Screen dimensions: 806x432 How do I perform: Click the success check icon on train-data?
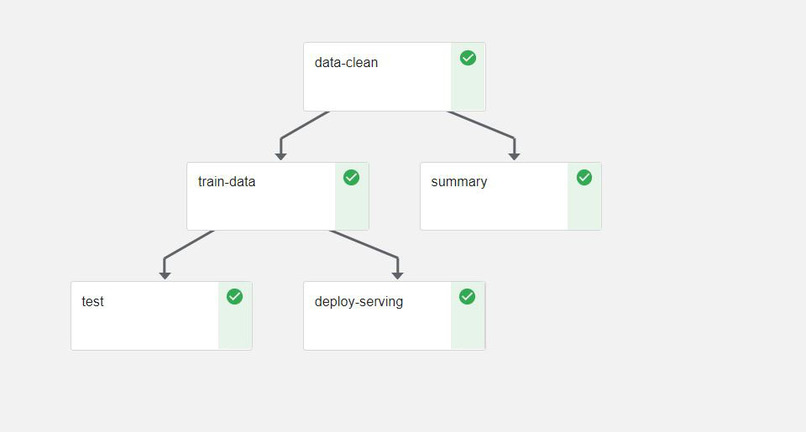pos(351,177)
